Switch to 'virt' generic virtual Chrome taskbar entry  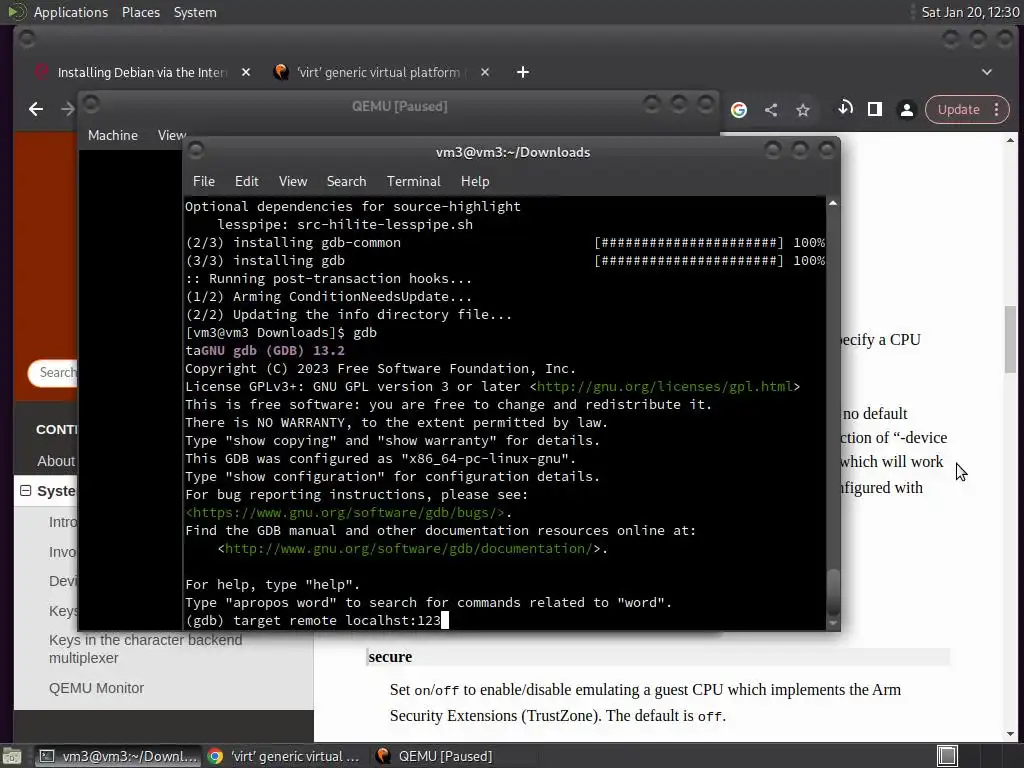coord(284,756)
